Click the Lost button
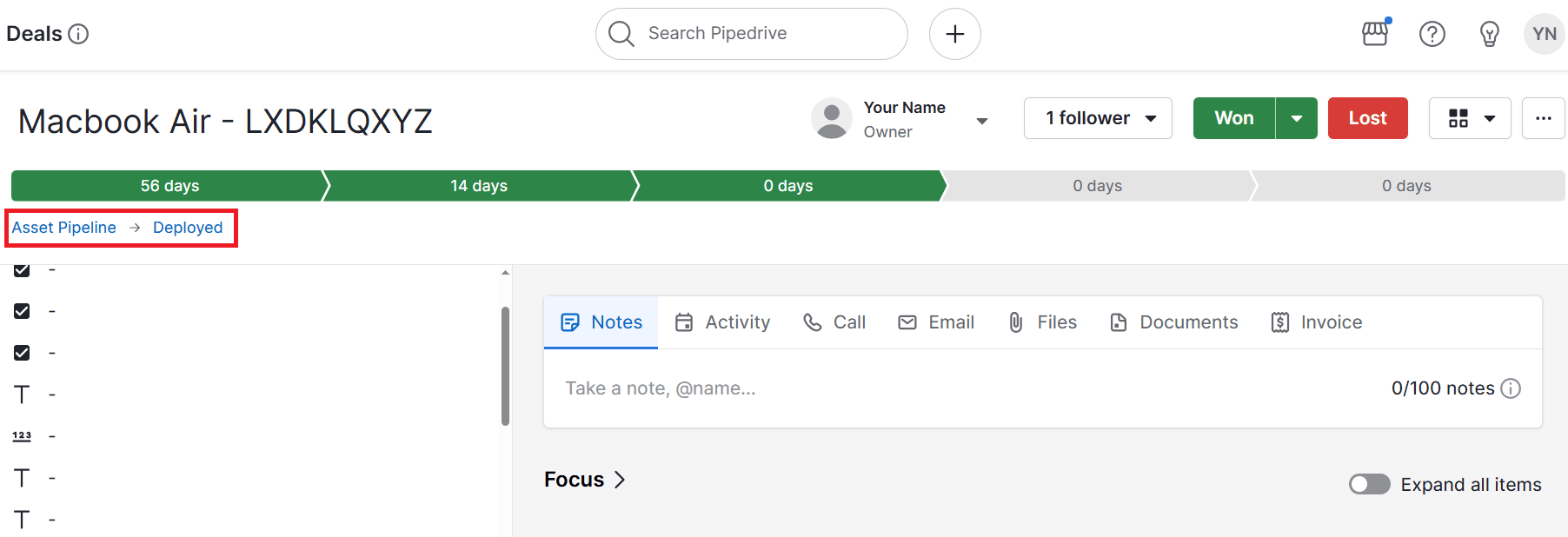The width and height of the screenshot is (1568, 537). tap(1367, 118)
